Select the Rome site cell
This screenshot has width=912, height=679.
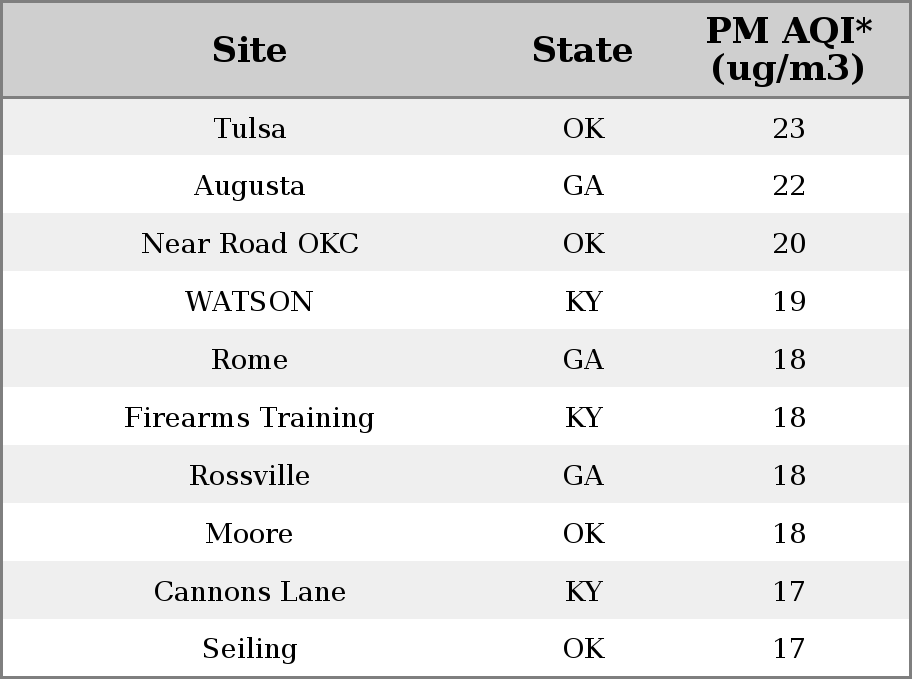pyautogui.click(x=250, y=360)
